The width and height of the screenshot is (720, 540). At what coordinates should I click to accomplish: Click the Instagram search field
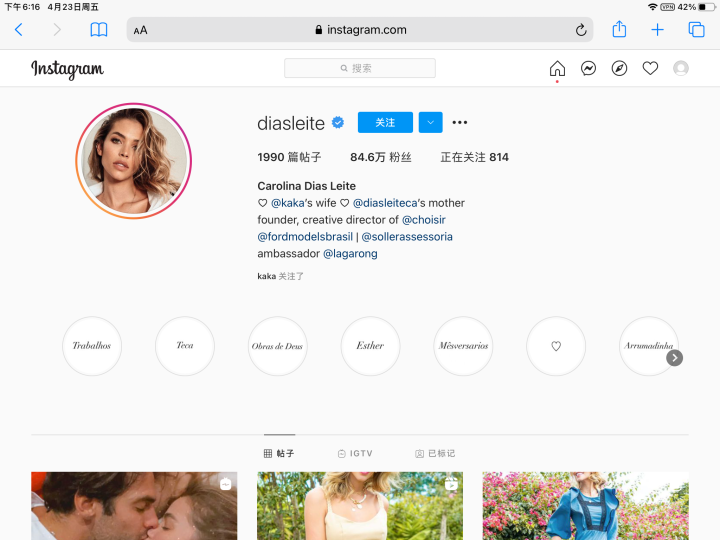(x=360, y=68)
